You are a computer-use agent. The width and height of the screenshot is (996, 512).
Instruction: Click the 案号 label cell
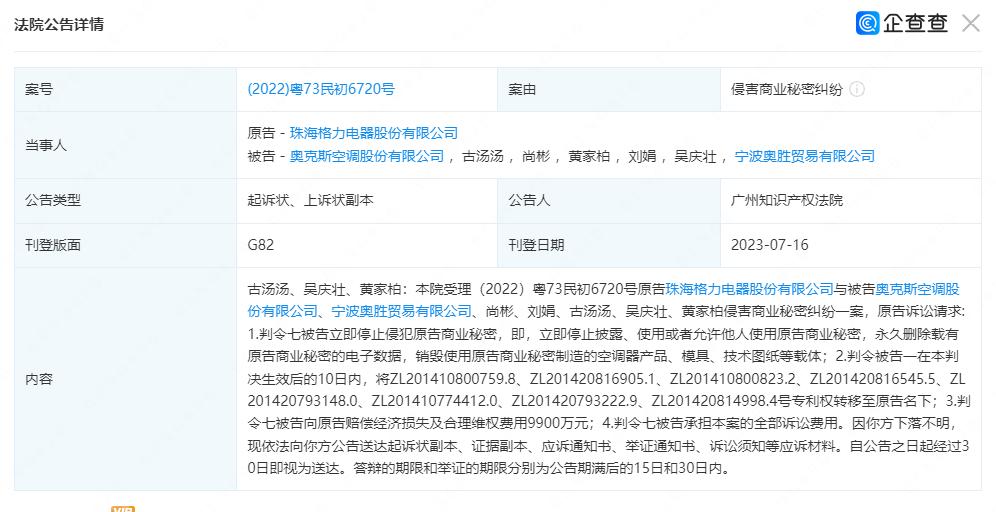(x=125, y=90)
